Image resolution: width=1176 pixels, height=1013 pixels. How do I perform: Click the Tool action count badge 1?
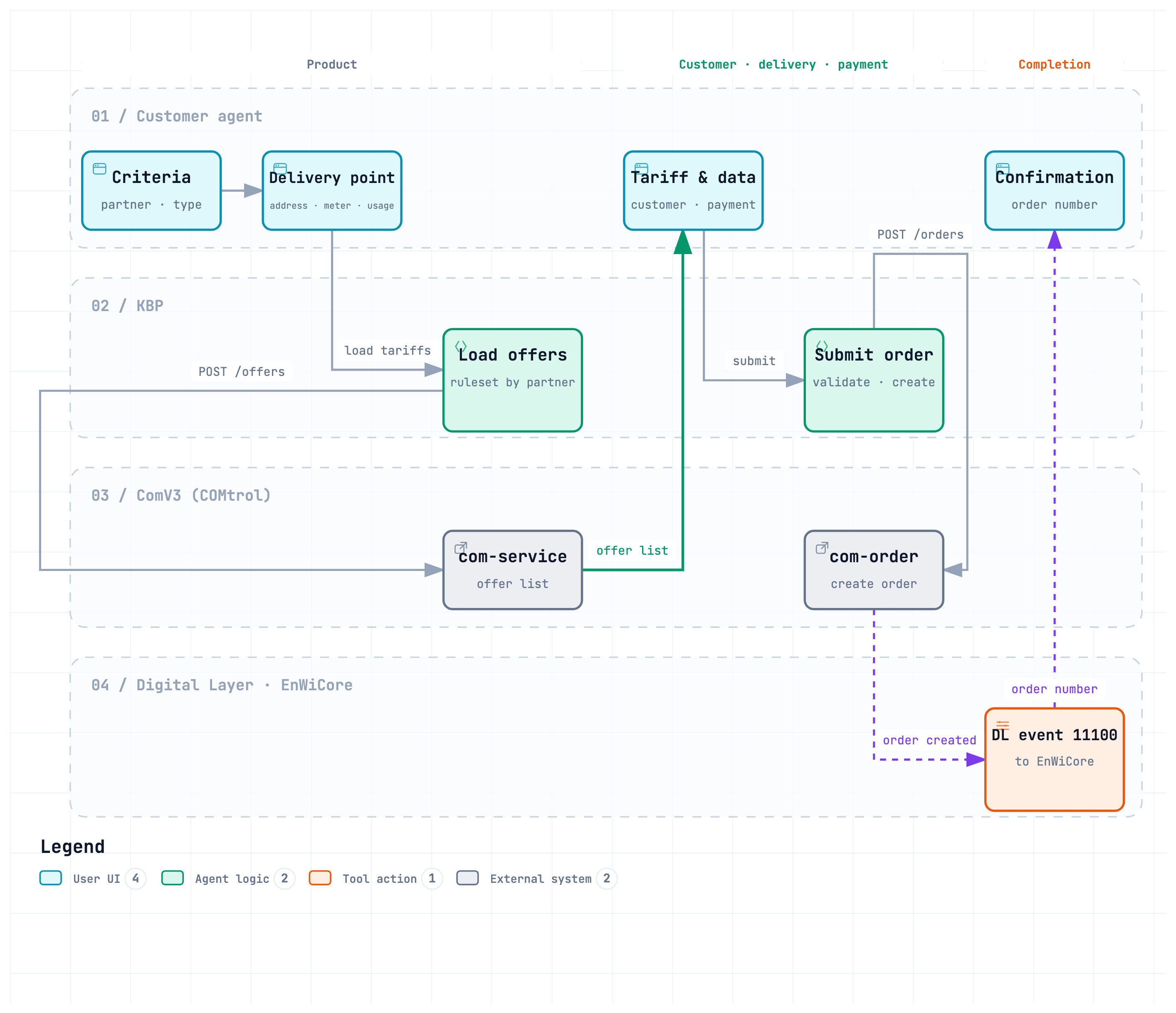[x=432, y=879]
